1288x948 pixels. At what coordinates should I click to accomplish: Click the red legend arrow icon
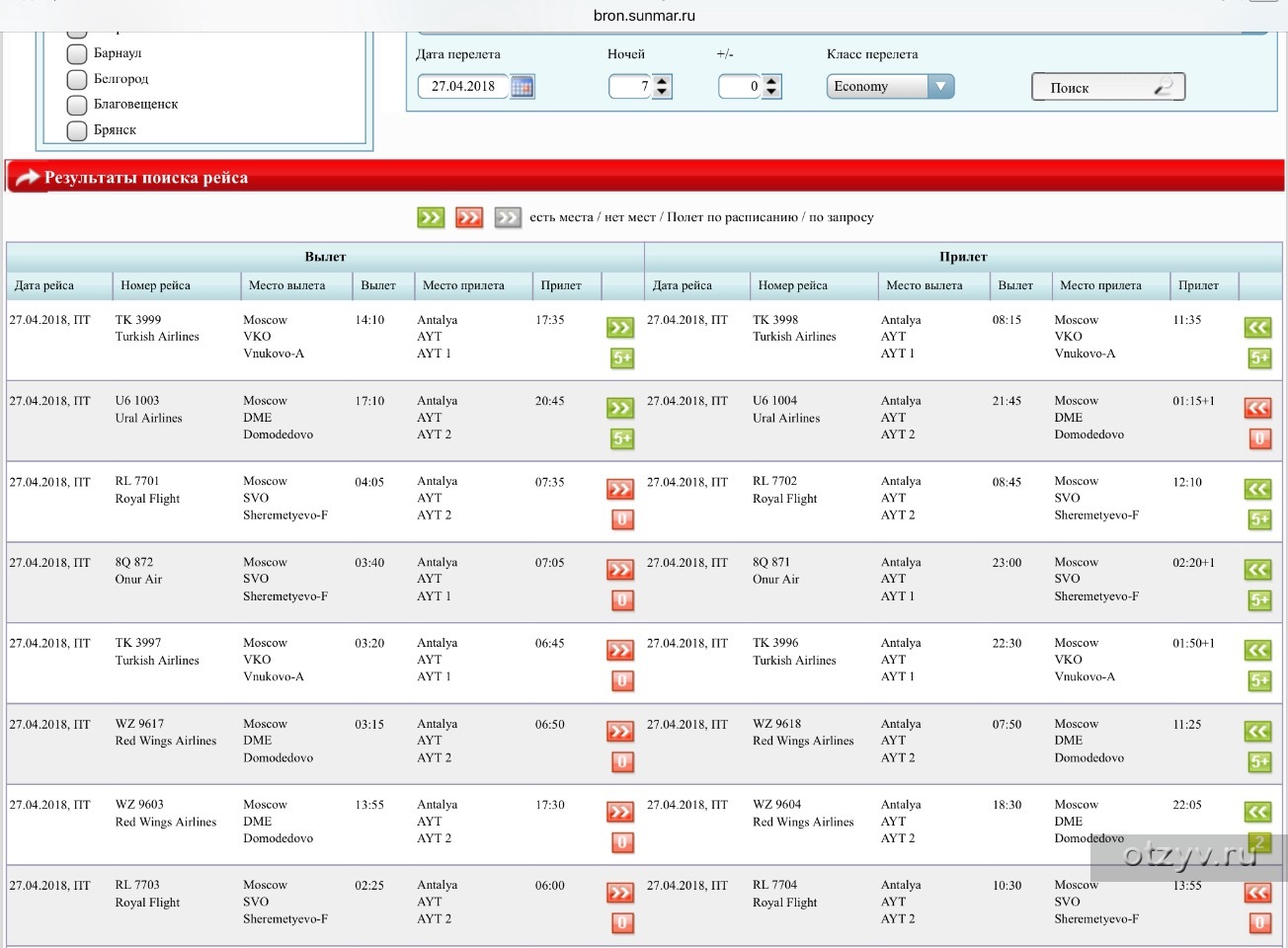pos(469,217)
